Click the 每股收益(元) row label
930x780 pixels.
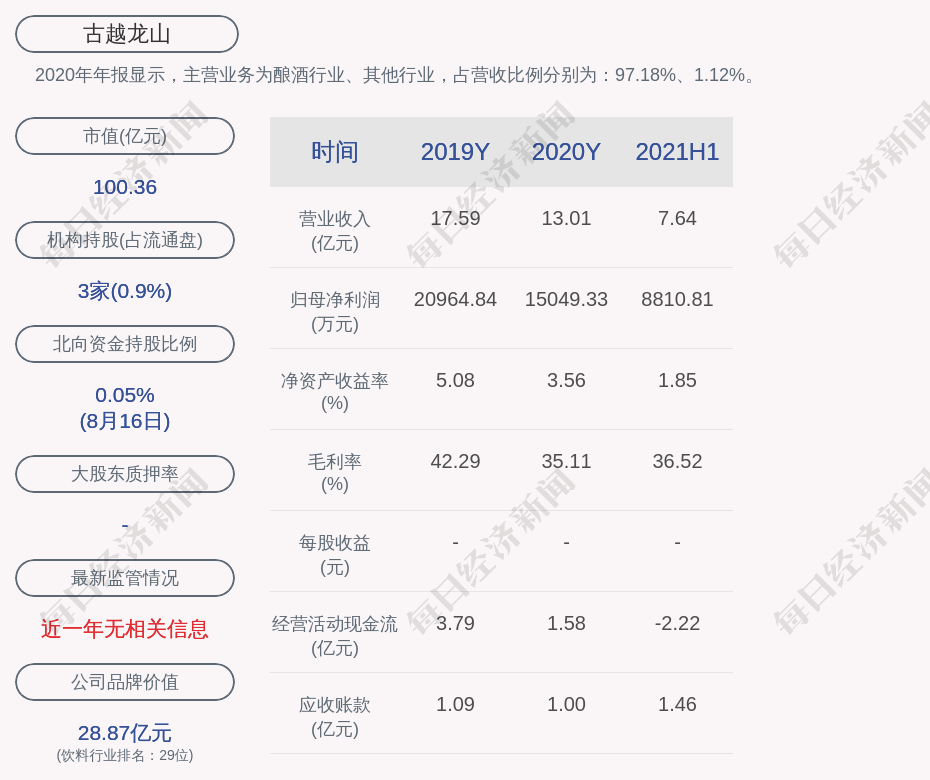pyautogui.click(x=335, y=555)
